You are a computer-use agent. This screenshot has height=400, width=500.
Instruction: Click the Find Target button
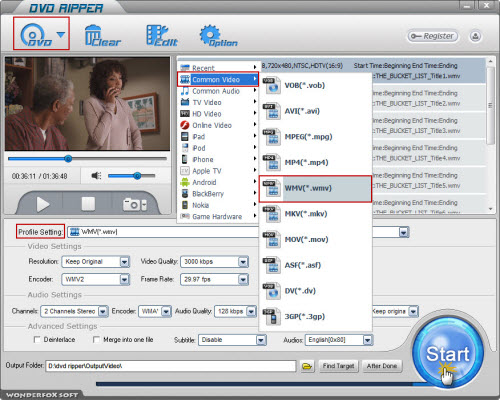click(338, 366)
